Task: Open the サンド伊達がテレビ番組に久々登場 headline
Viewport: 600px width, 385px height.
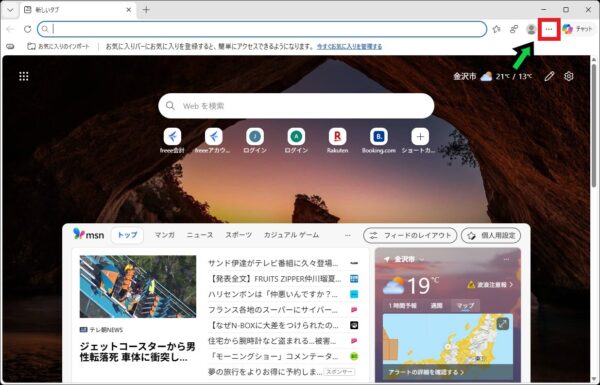Action: point(273,263)
